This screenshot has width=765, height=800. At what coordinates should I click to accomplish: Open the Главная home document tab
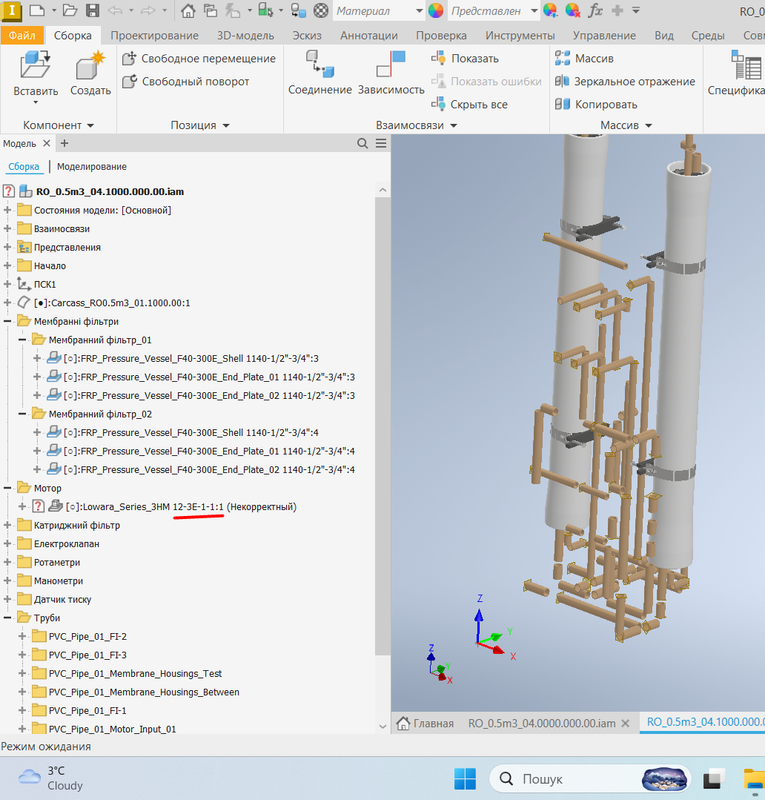coord(425,723)
